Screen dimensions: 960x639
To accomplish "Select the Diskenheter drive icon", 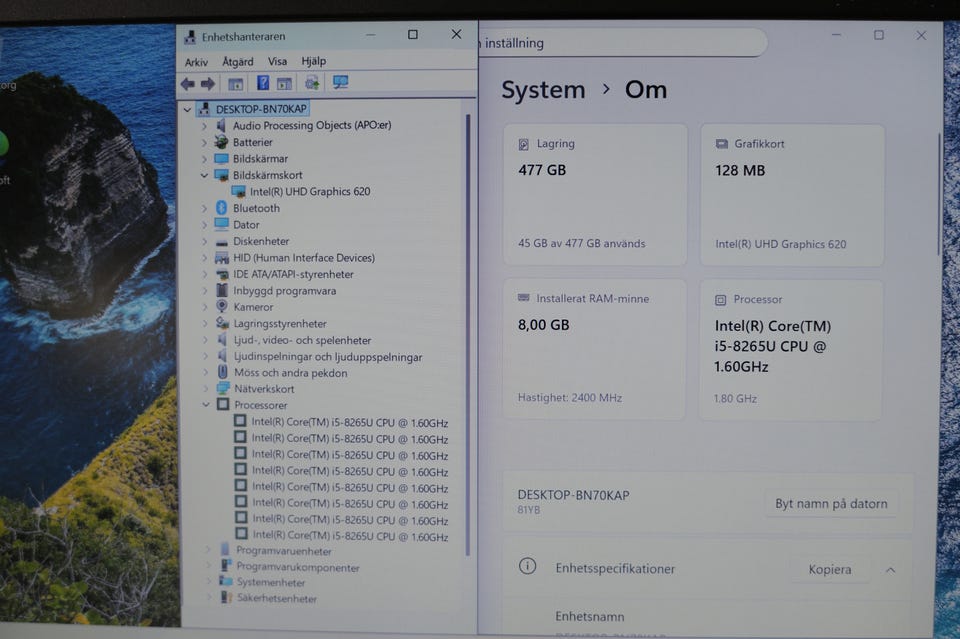I will (222, 242).
